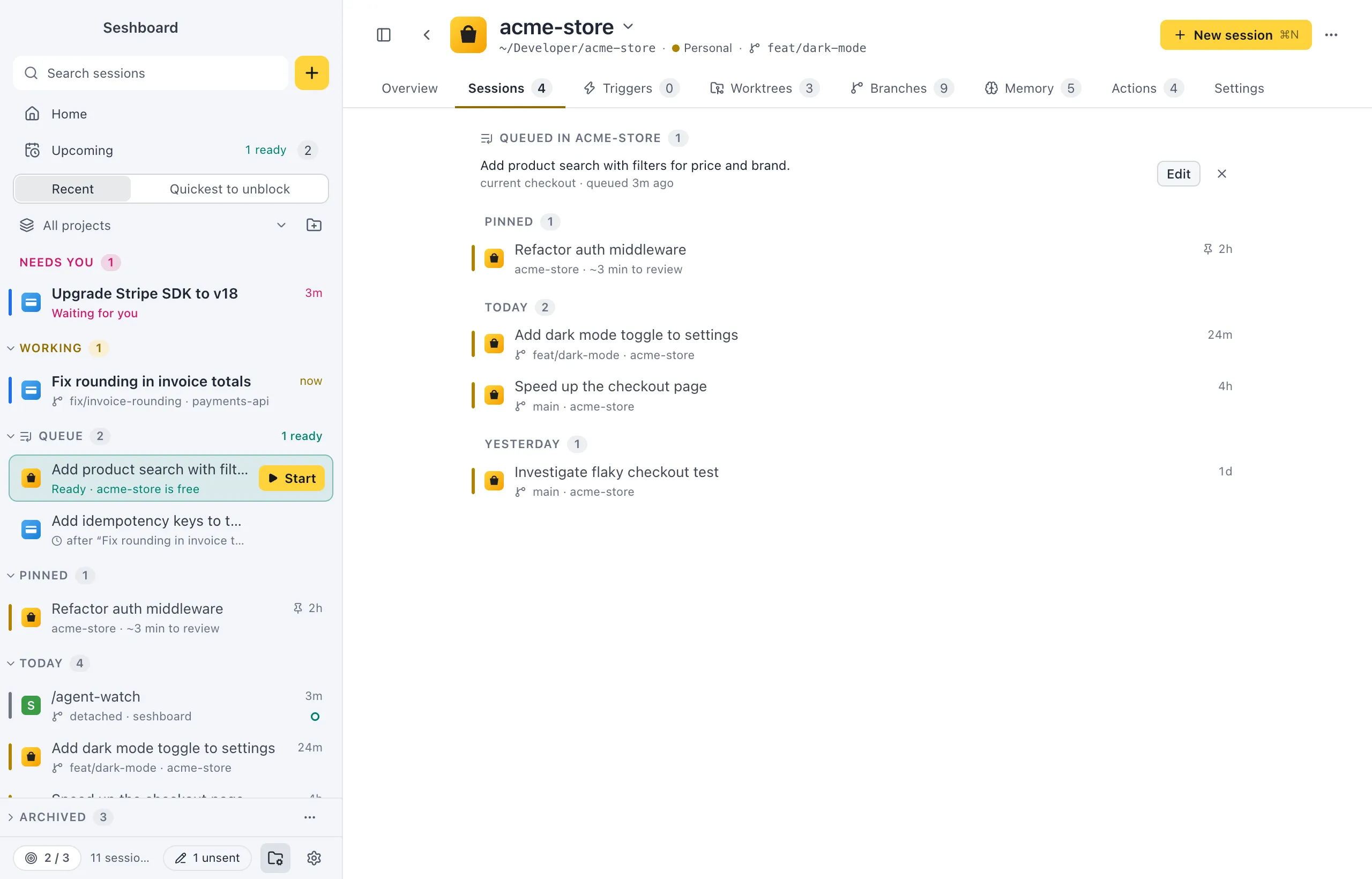
Task: Expand the Archived section
Action: coord(10,817)
